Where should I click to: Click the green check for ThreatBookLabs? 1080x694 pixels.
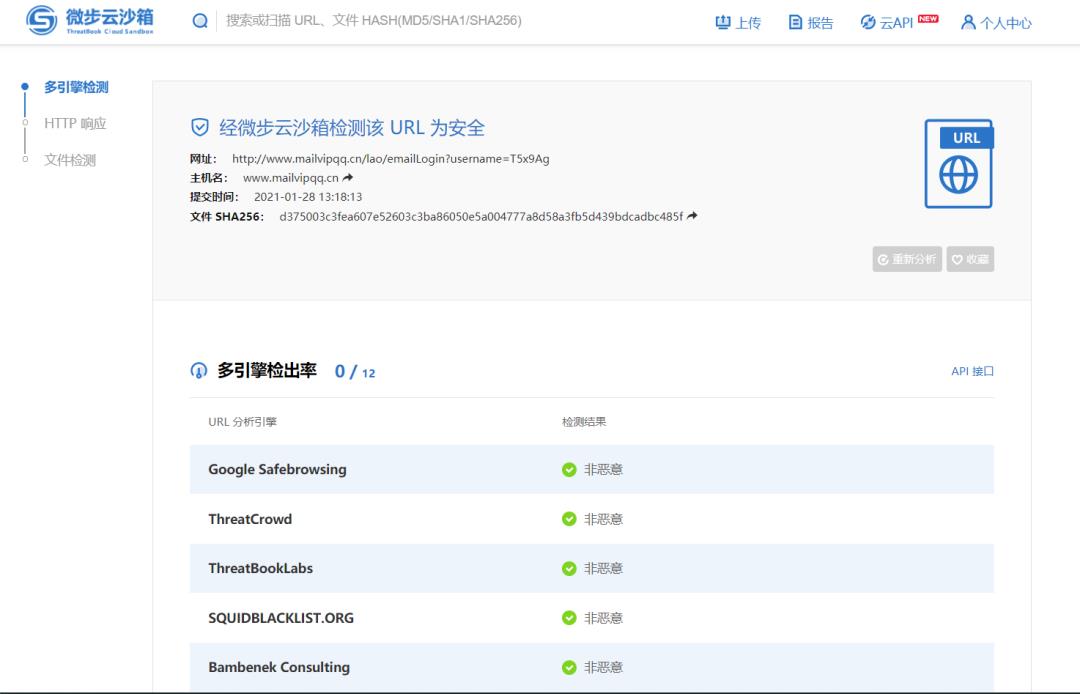tap(569, 569)
